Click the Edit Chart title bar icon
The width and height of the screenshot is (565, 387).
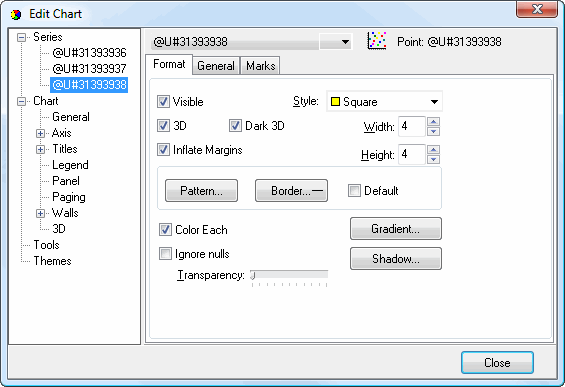(16, 15)
